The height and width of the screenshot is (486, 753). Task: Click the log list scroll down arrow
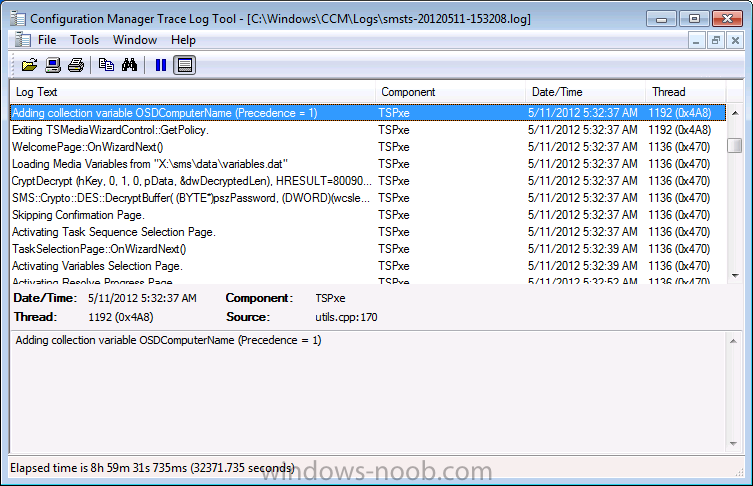(735, 275)
